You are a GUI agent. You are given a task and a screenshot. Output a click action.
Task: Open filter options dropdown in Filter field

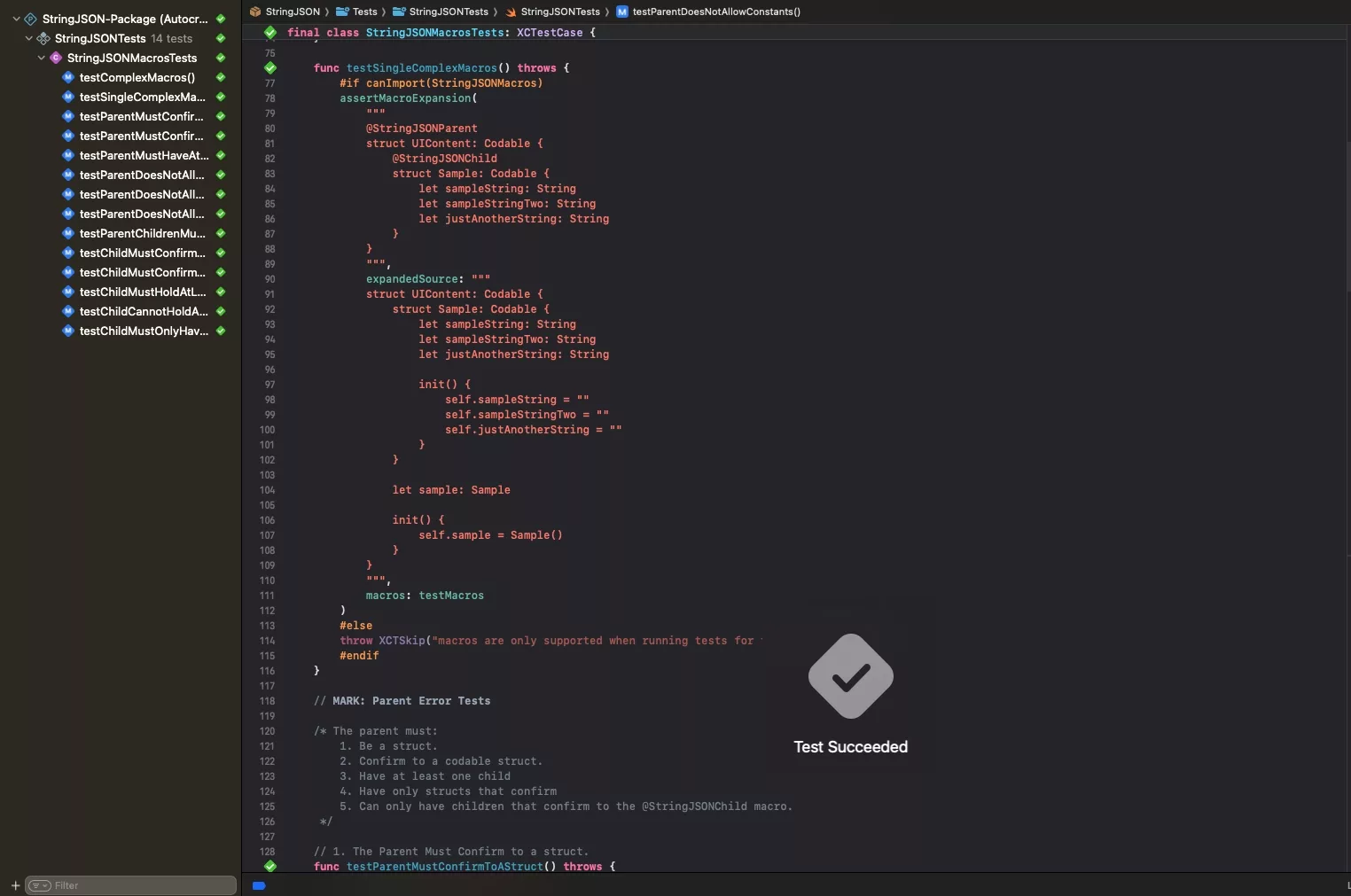coord(40,885)
